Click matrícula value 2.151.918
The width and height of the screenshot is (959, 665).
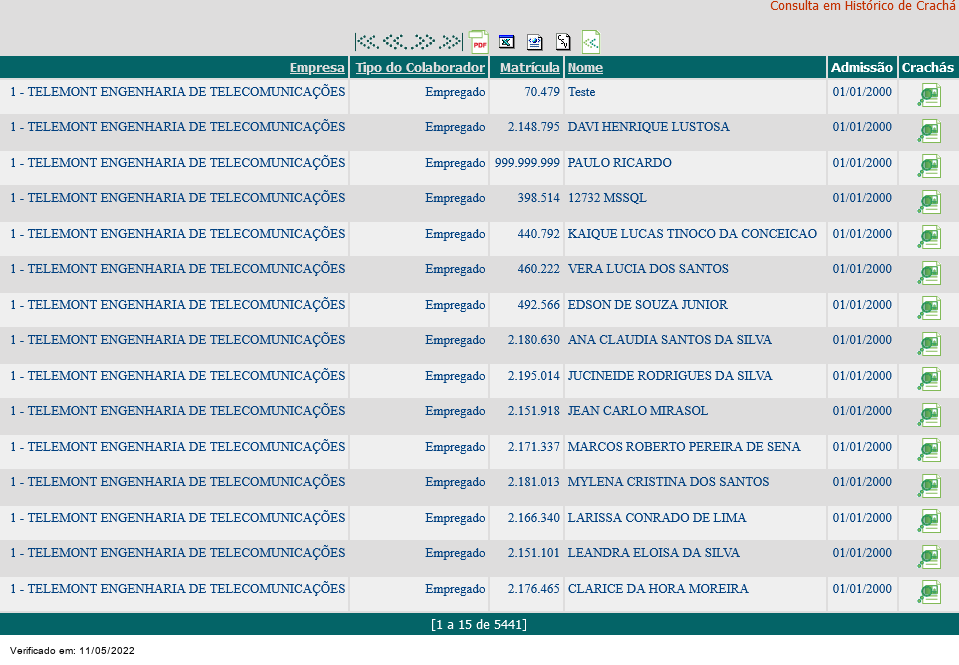click(533, 411)
